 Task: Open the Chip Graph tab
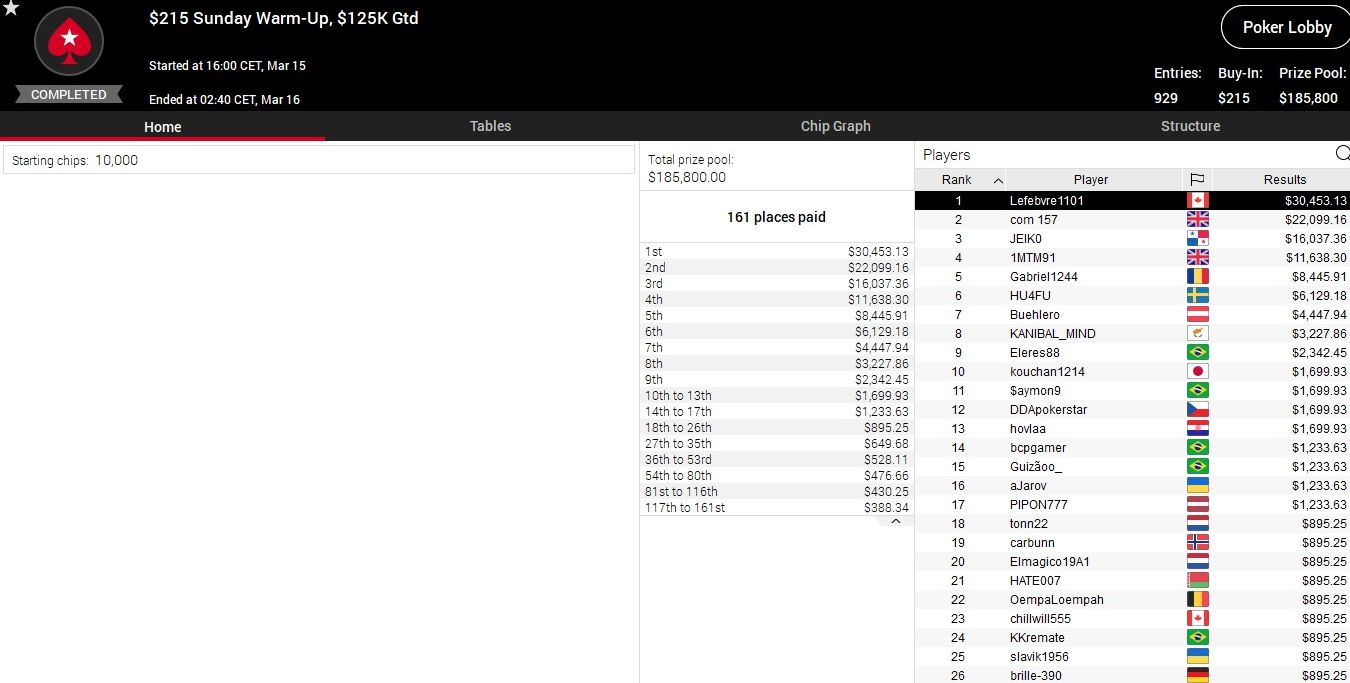835,126
